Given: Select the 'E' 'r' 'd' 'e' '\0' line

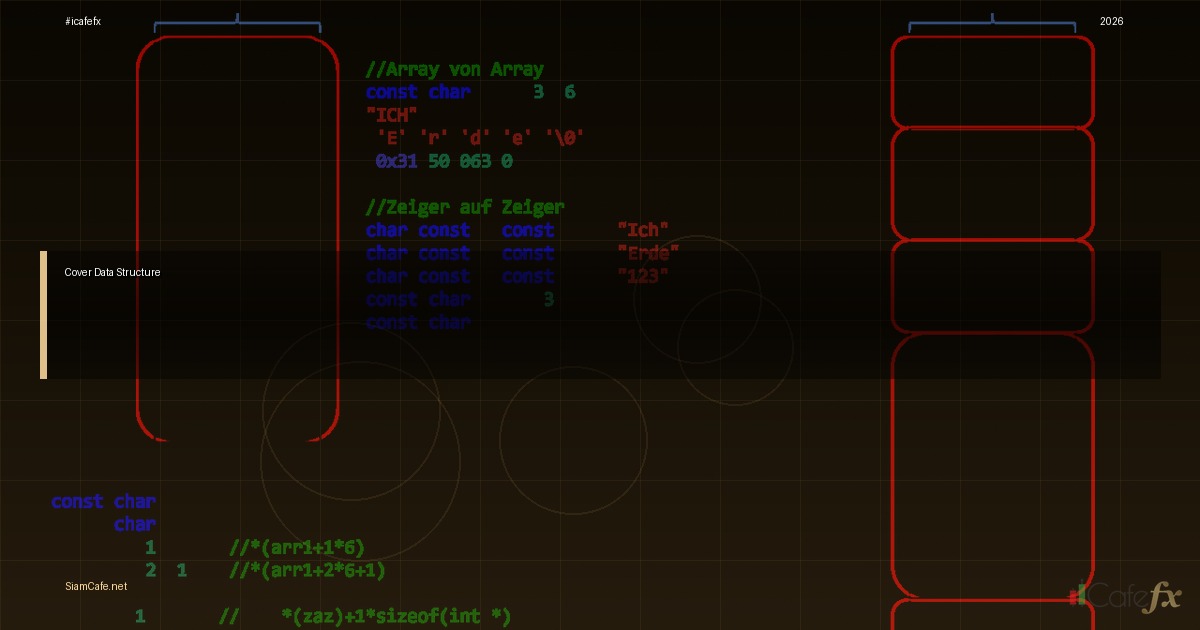Looking at the screenshot, I should tap(481, 138).
